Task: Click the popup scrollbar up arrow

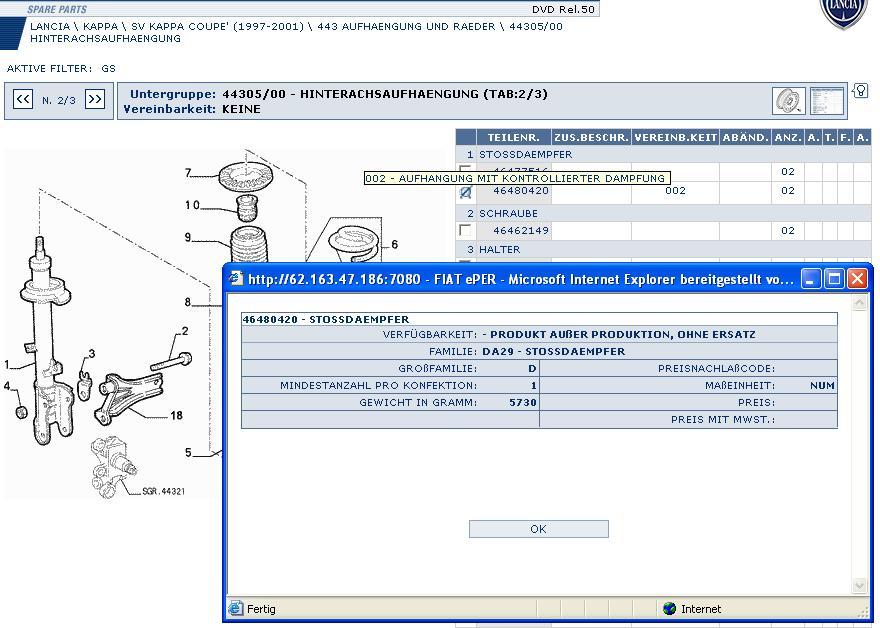Action: coord(859,304)
